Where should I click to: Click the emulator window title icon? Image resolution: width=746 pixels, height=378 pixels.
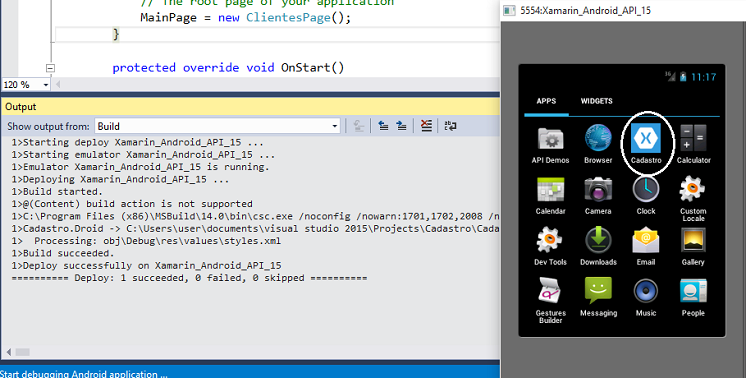click(510, 10)
